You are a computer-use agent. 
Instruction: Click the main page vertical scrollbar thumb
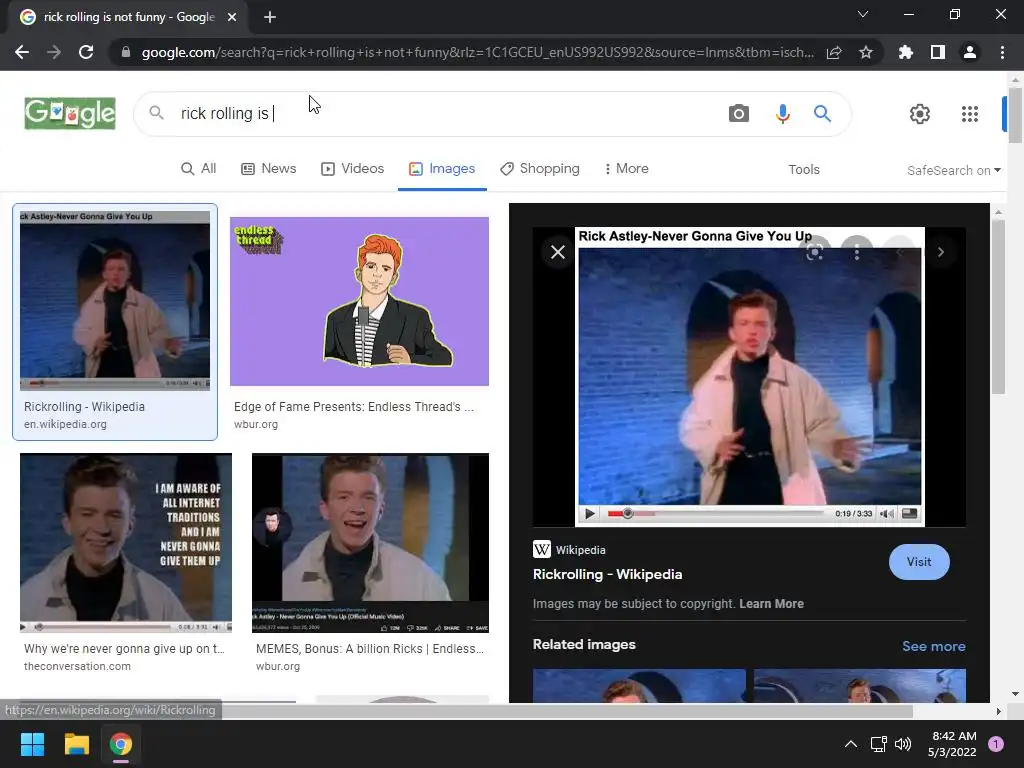point(1015,115)
